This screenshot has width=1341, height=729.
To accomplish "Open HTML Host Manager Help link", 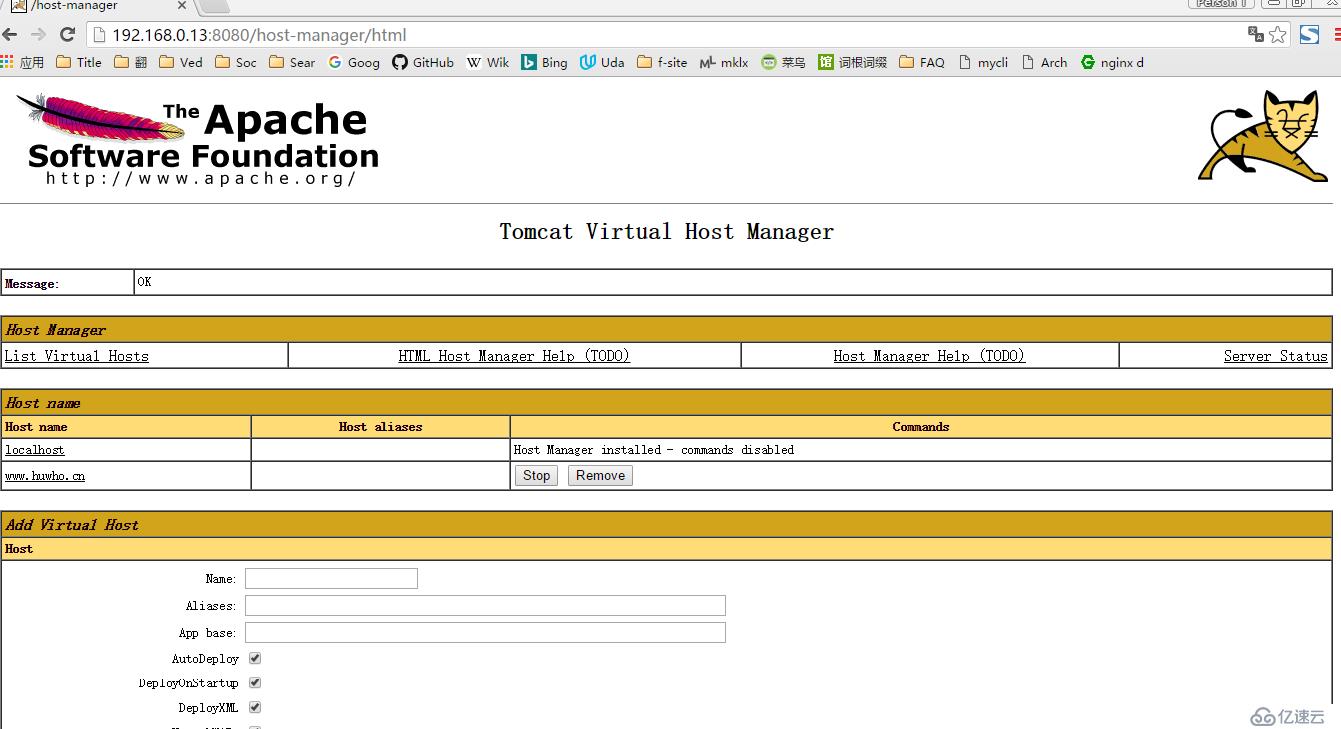I will click(514, 356).
